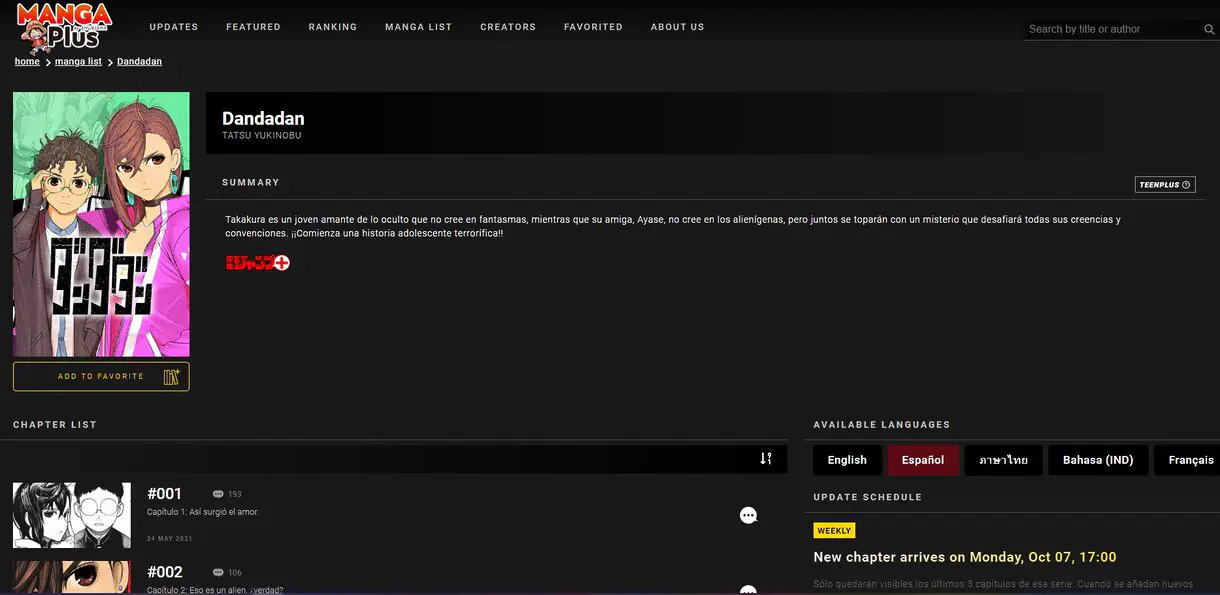Open the Updates menu
Viewport: 1220px width, 595px height.
pos(174,27)
